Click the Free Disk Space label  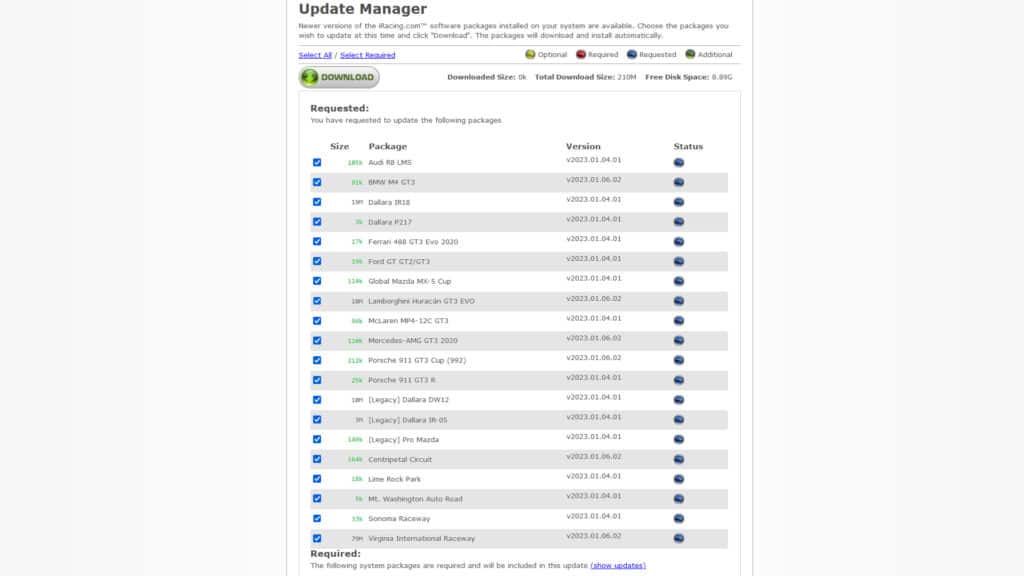pos(677,77)
